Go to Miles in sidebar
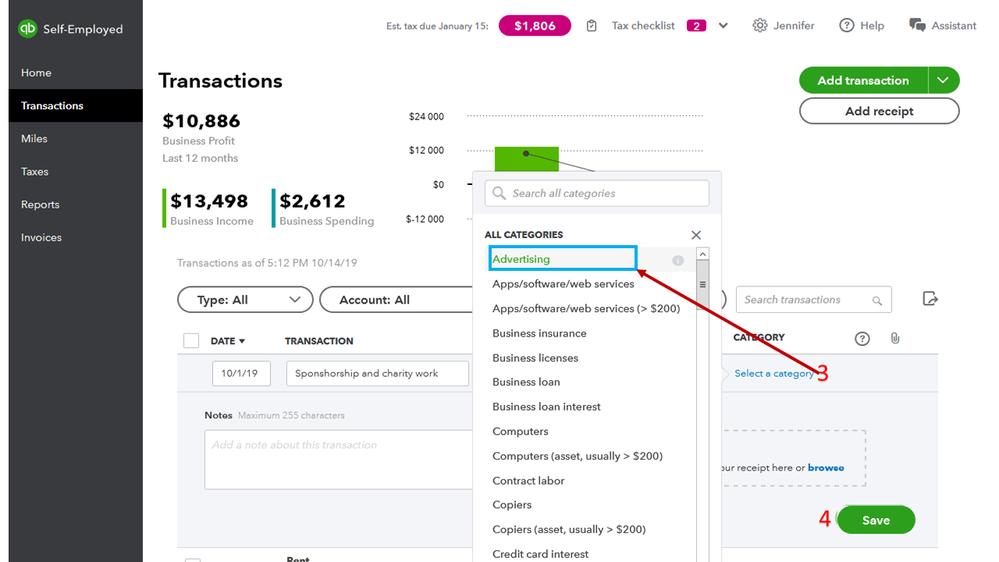Screen dimensions: 999x562 (x=35, y=139)
